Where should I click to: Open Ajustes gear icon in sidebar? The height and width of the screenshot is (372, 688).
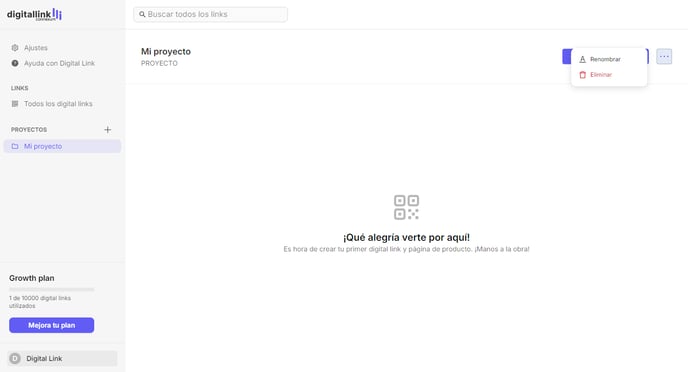click(x=15, y=48)
